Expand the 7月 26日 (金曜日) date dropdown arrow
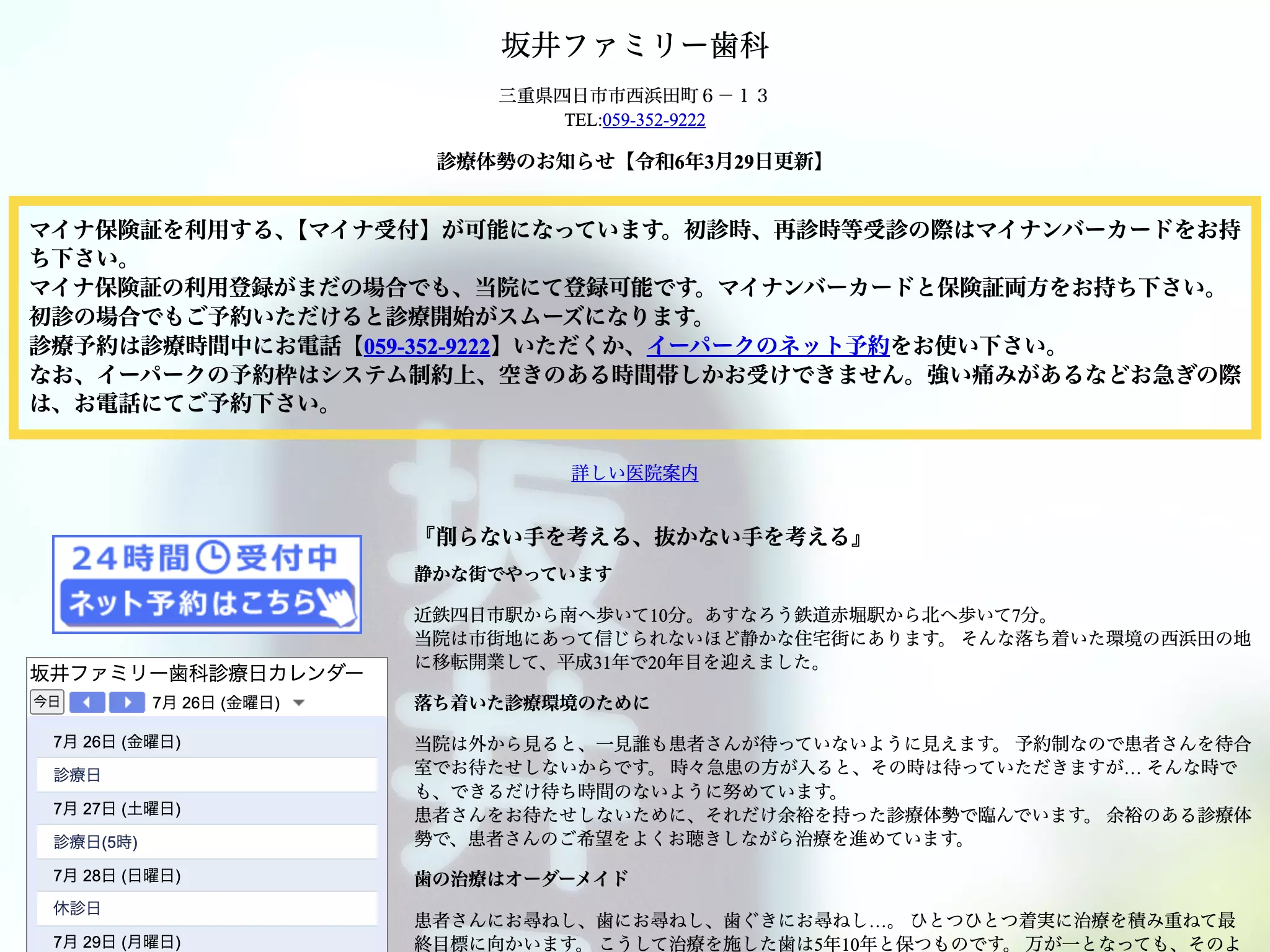The image size is (1270, 952). (299, 703)
